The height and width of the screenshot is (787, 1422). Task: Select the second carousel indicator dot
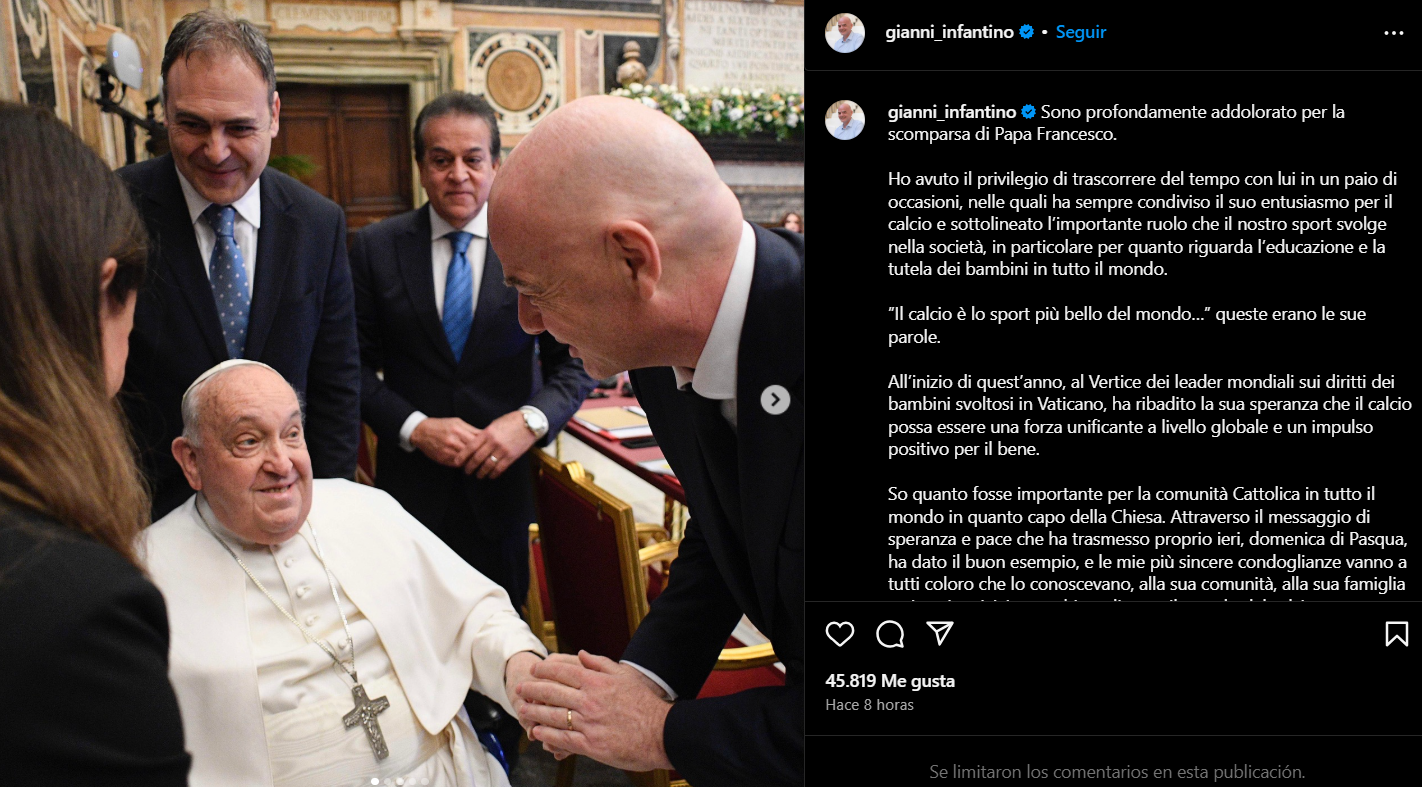[387, 781]
